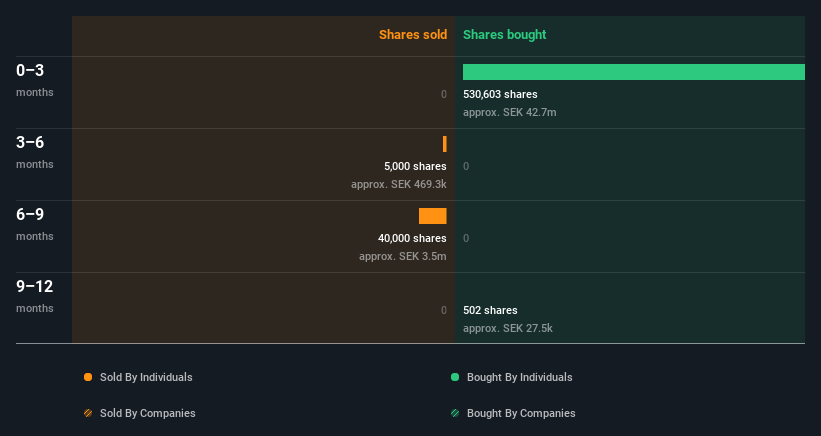This screenshot has height=436, width=821.
Task: Click the Shares sold column header
Action: pos(413,35)
